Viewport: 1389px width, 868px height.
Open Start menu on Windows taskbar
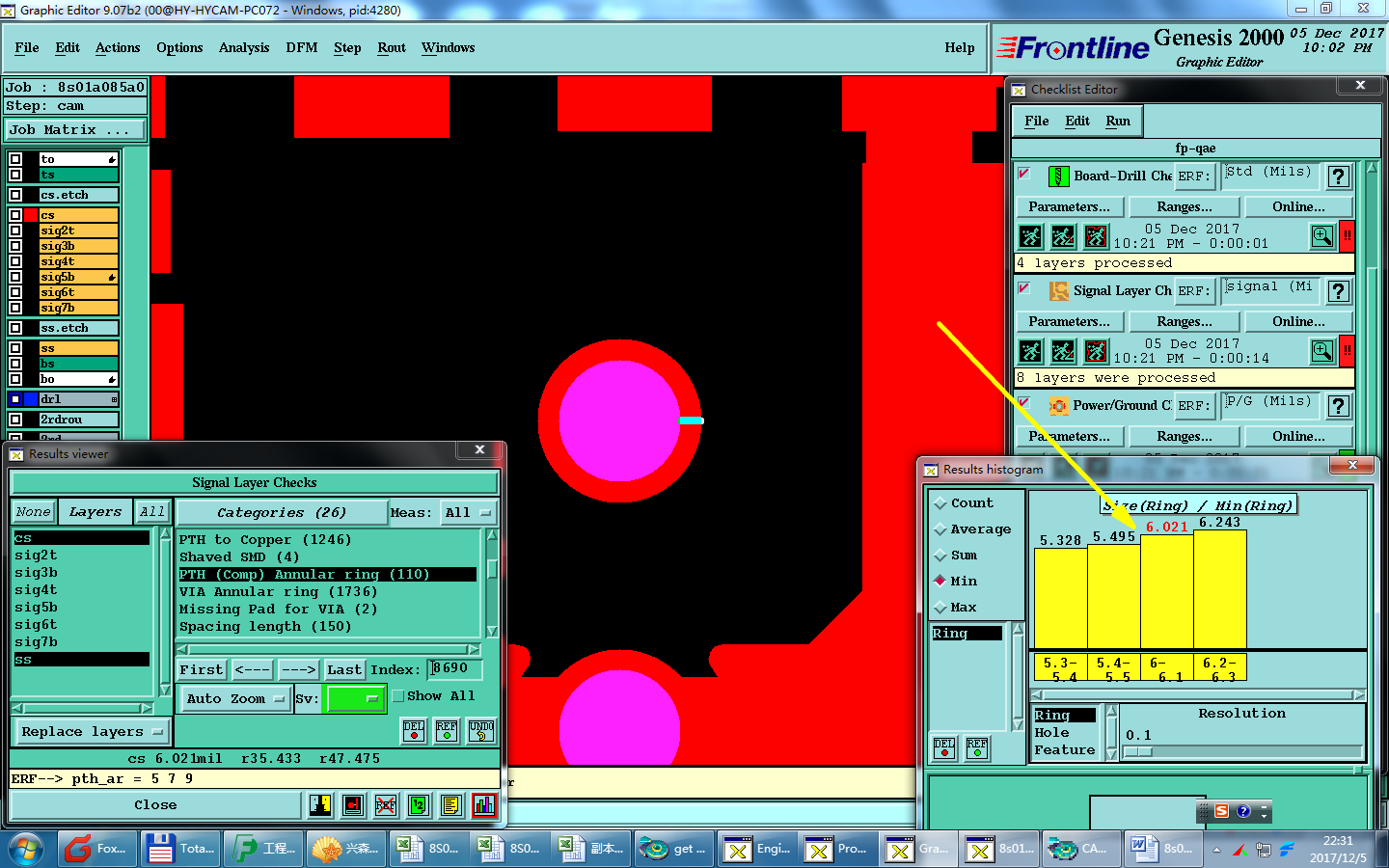(x=25, y=849)
